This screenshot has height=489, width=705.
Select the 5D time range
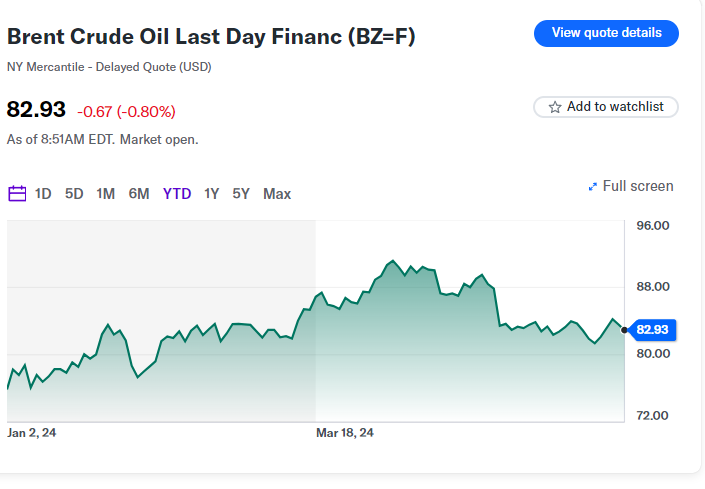(x=74, y=194)
